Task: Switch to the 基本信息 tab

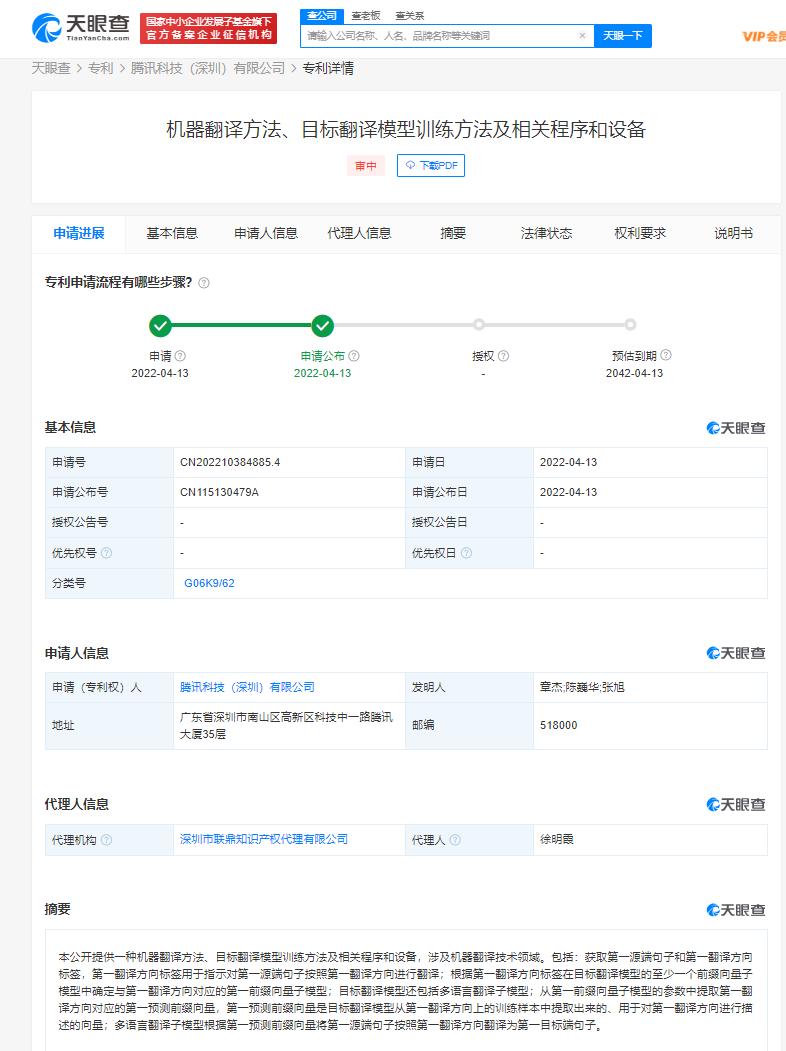Action: coord(172,233)
